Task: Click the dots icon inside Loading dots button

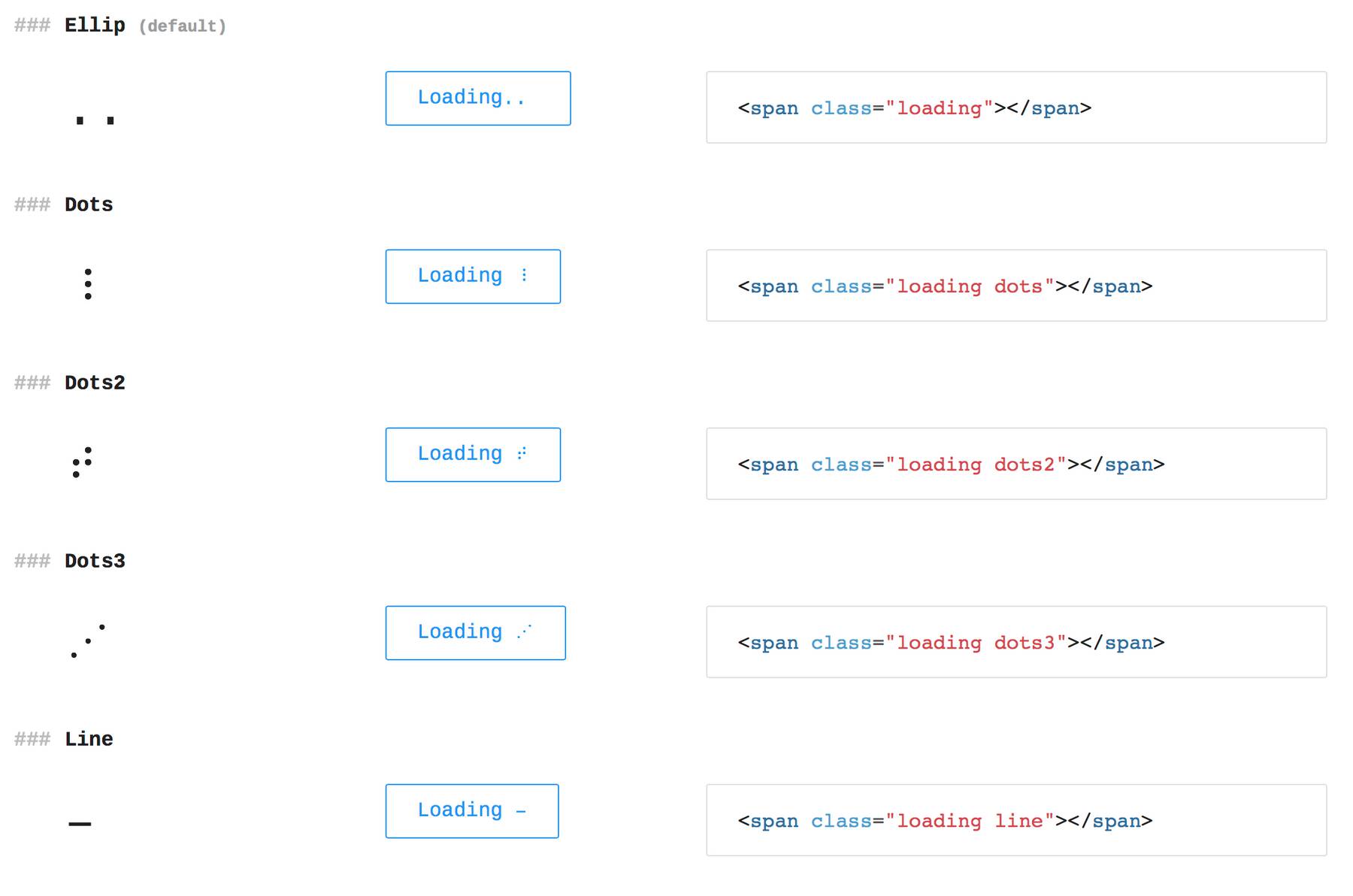Action: [x=524, y=276]
